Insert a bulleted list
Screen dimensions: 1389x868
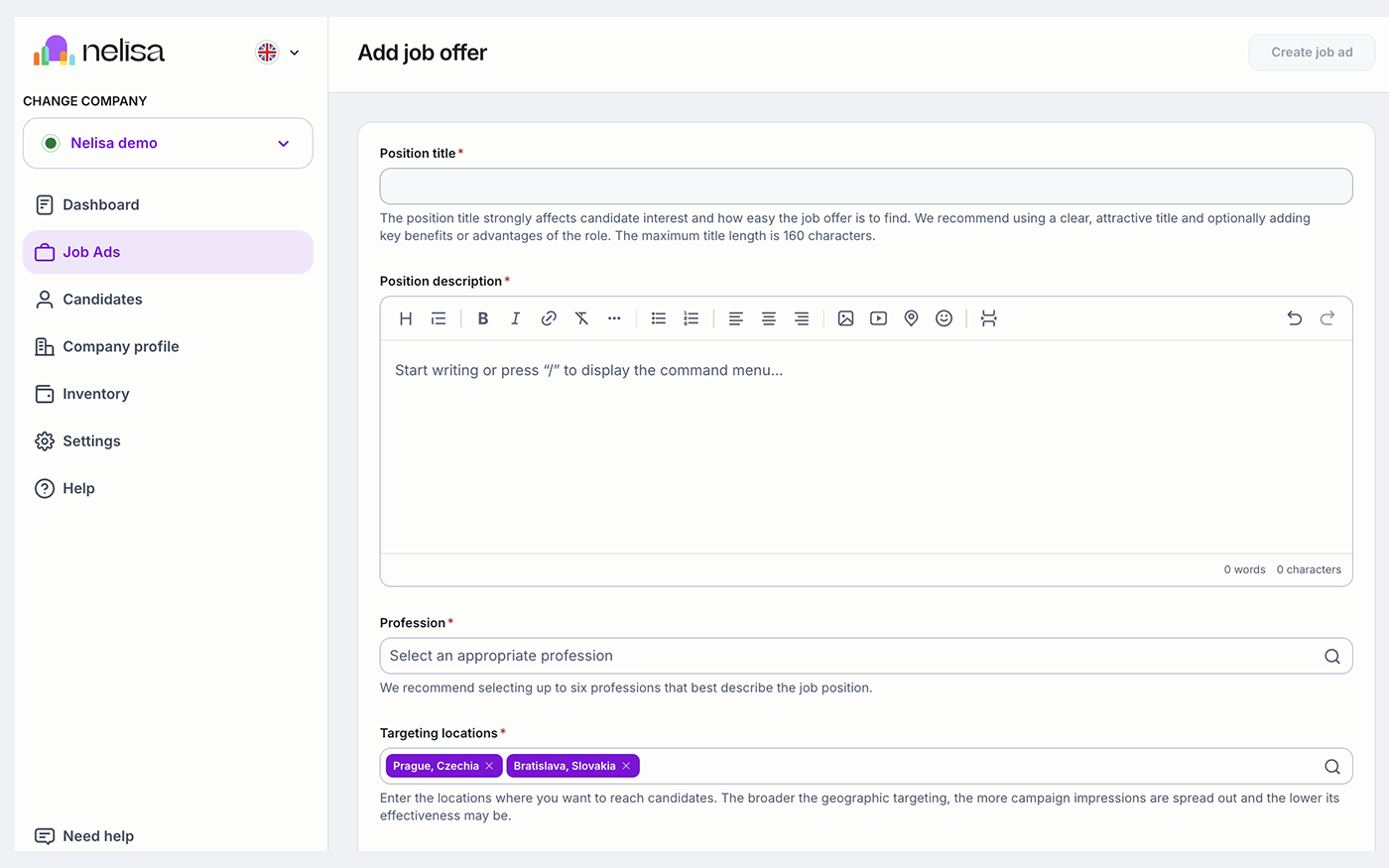(659, 318)
